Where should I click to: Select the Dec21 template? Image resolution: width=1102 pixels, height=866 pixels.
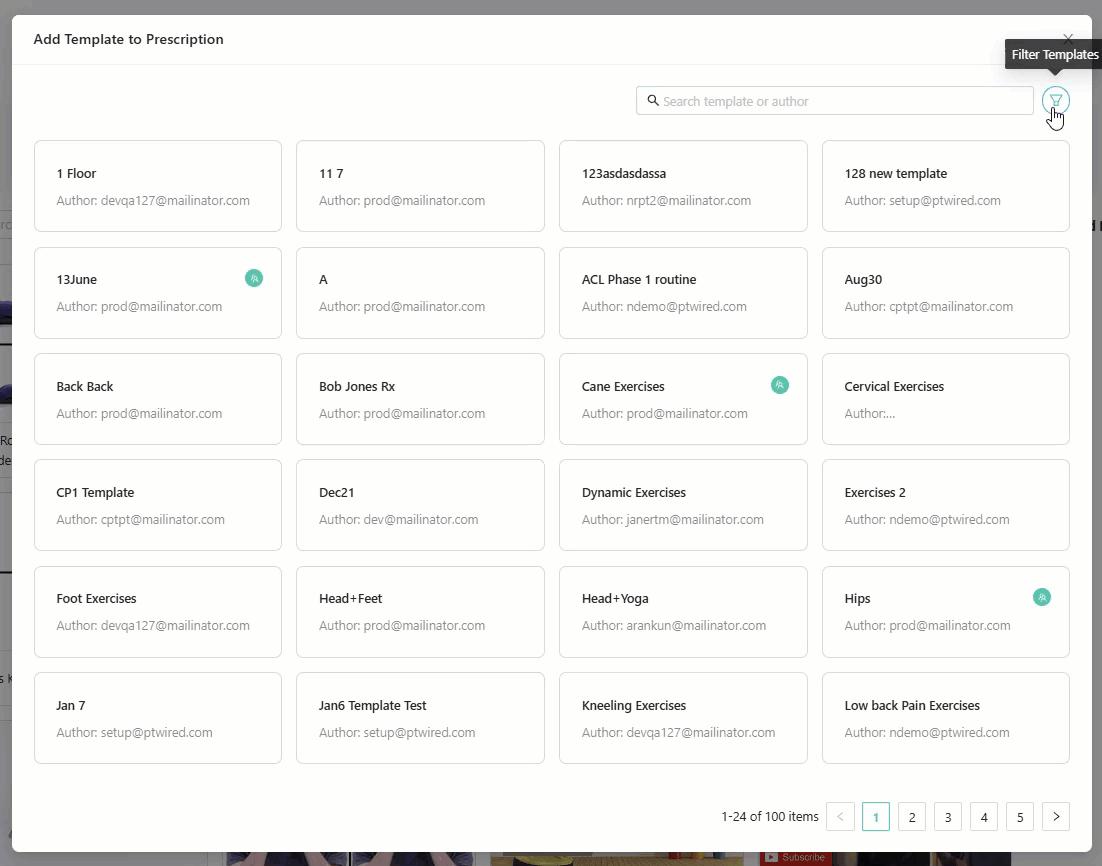click(420, 504)
